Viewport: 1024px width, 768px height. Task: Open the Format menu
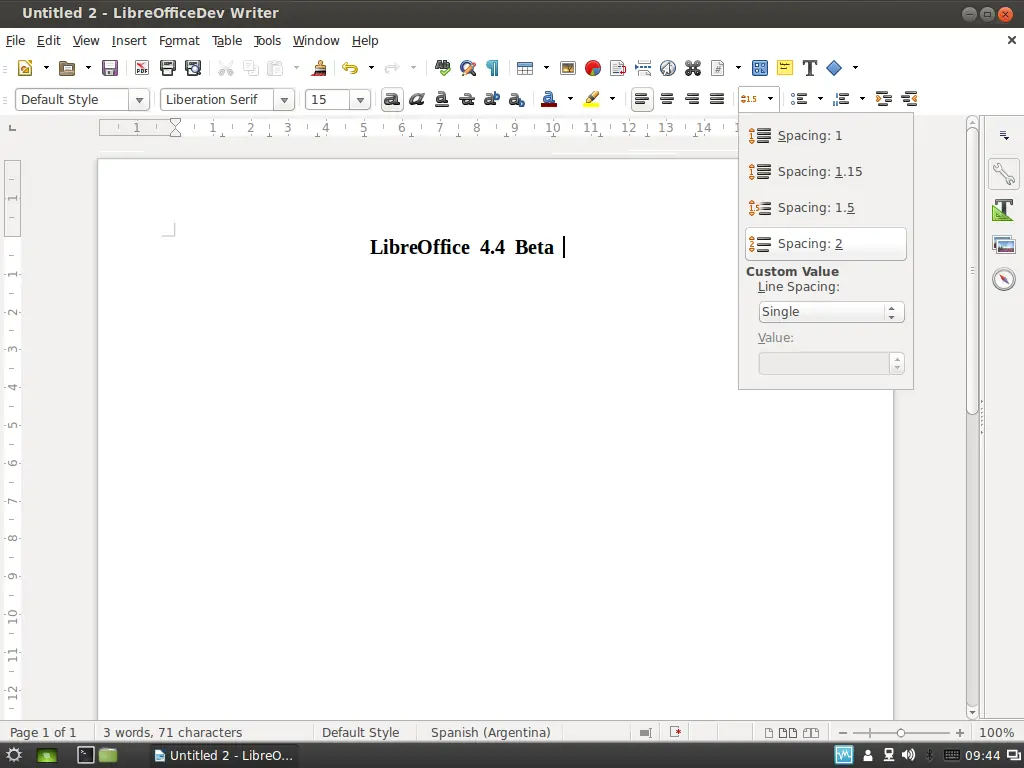[x=179, y=40]
